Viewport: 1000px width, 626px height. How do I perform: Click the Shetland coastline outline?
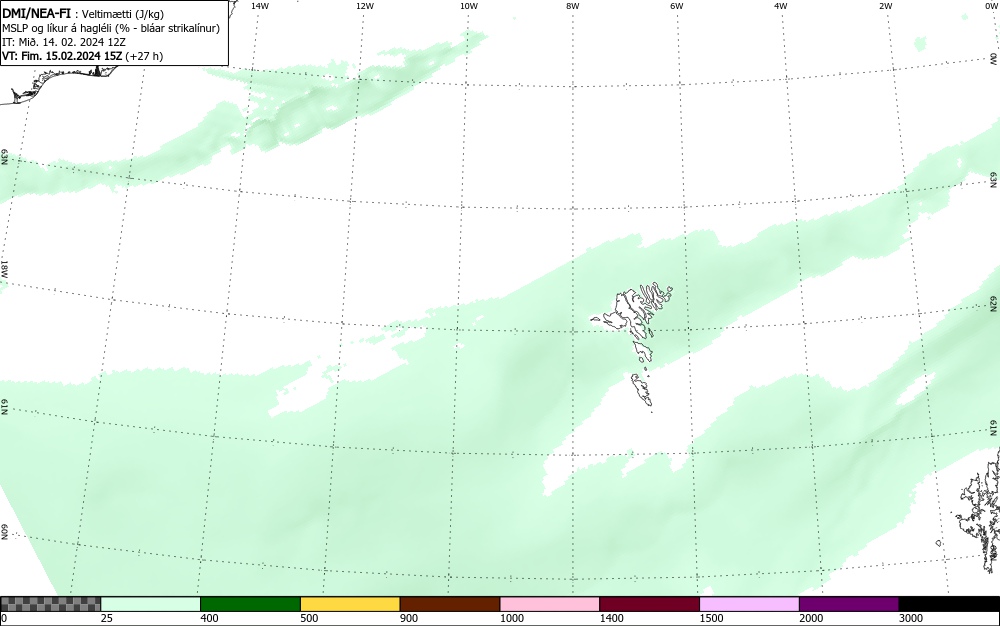[979, 510]
